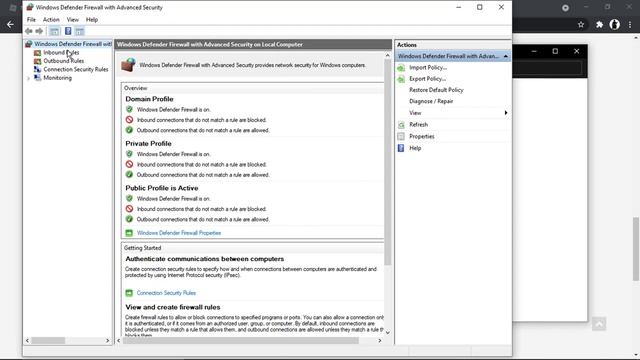The width and height of the screenshot is (640, 360).
Task: Click the Help book icon in Actions pane
Action: pyautogui.click(x=401, y=148)
